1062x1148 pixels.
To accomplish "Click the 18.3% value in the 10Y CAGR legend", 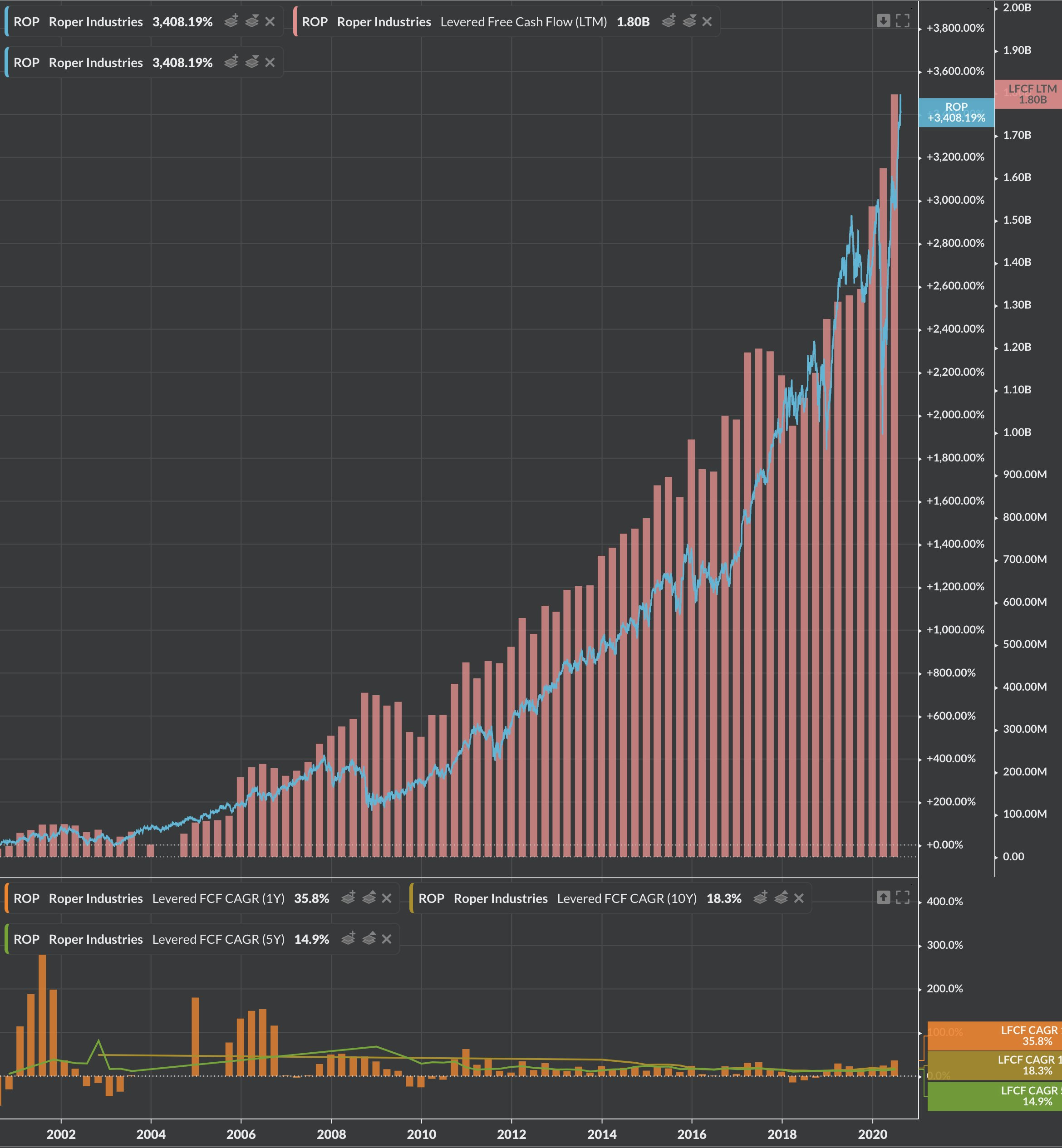I will (723, 898).
